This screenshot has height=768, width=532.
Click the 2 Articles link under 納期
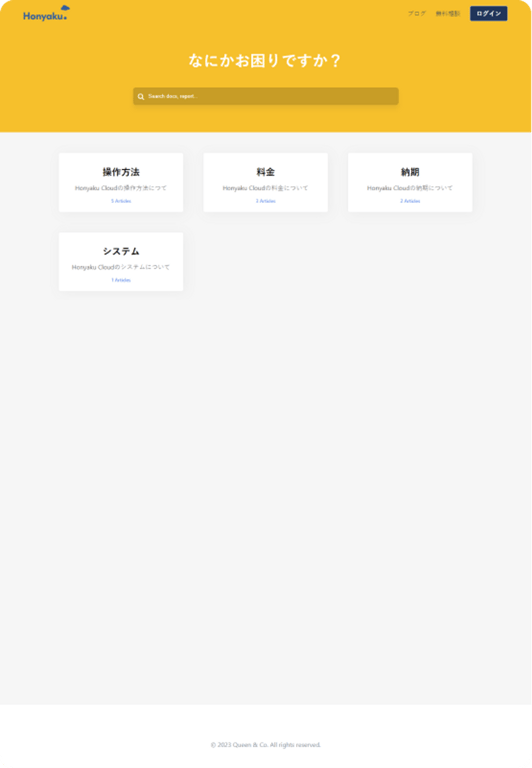(410, 201)
